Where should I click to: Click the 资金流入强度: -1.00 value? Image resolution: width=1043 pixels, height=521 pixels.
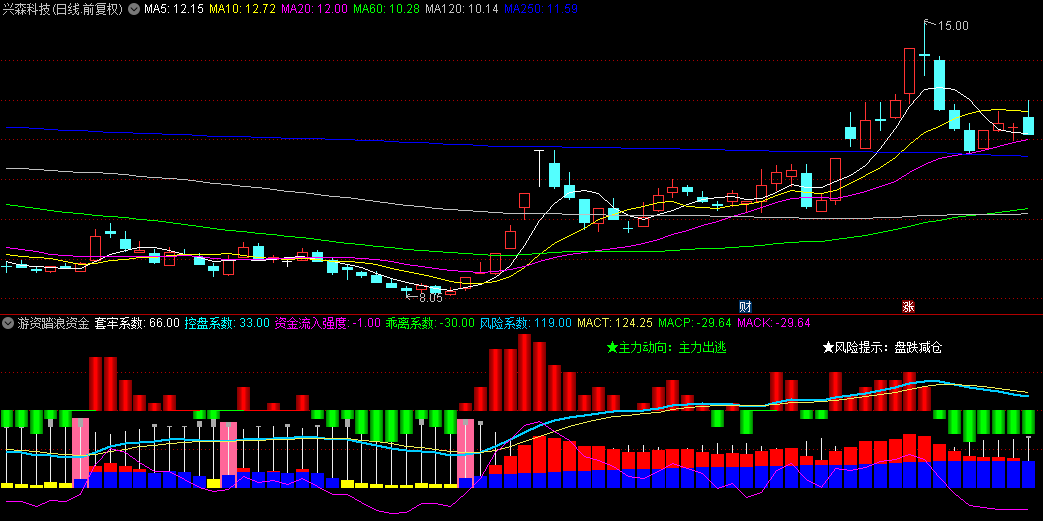[328, 323]
